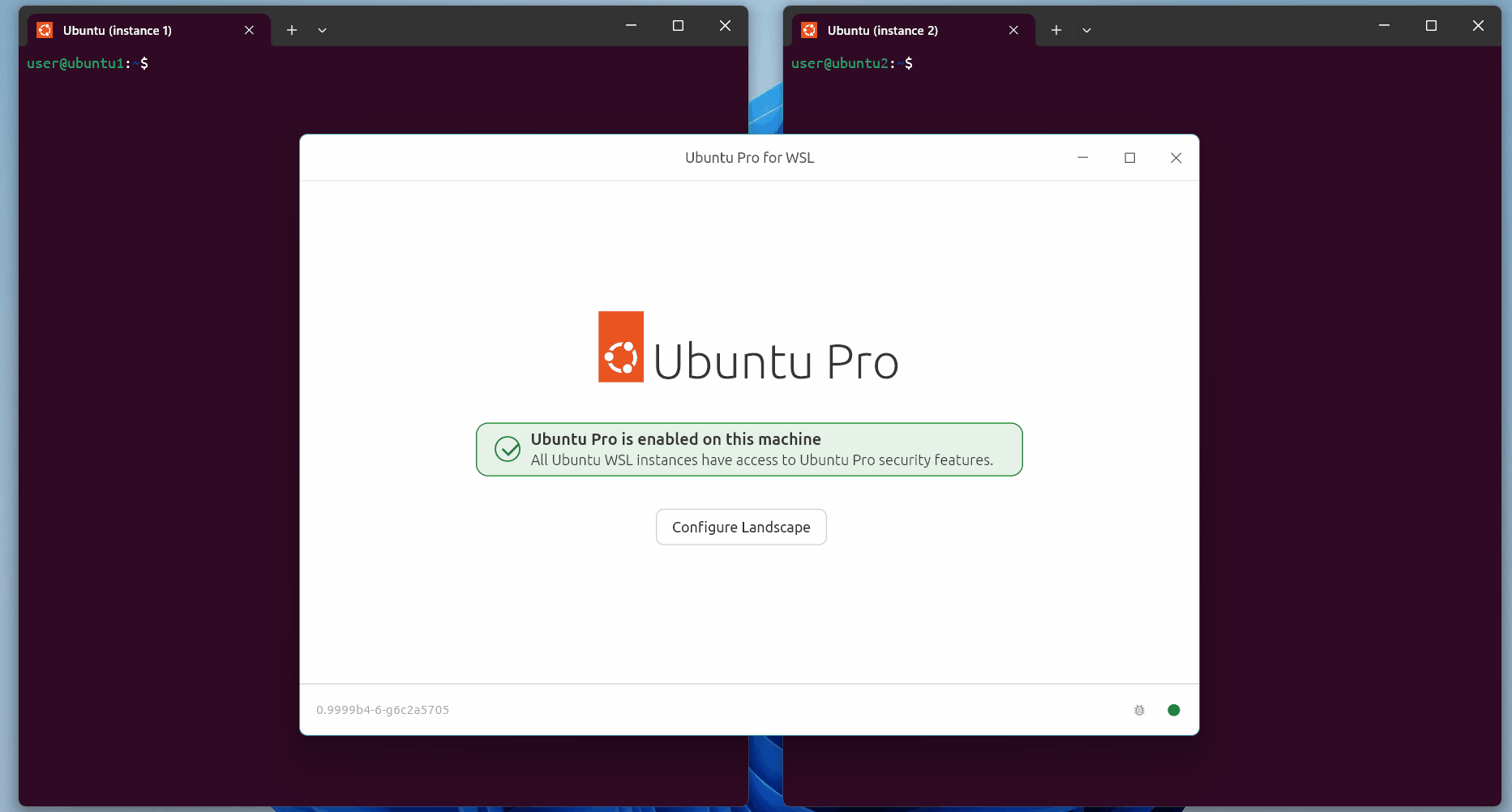Click the Ubuntu Pro logo icon
The image size is (1512, 812).
pos(621,347)
